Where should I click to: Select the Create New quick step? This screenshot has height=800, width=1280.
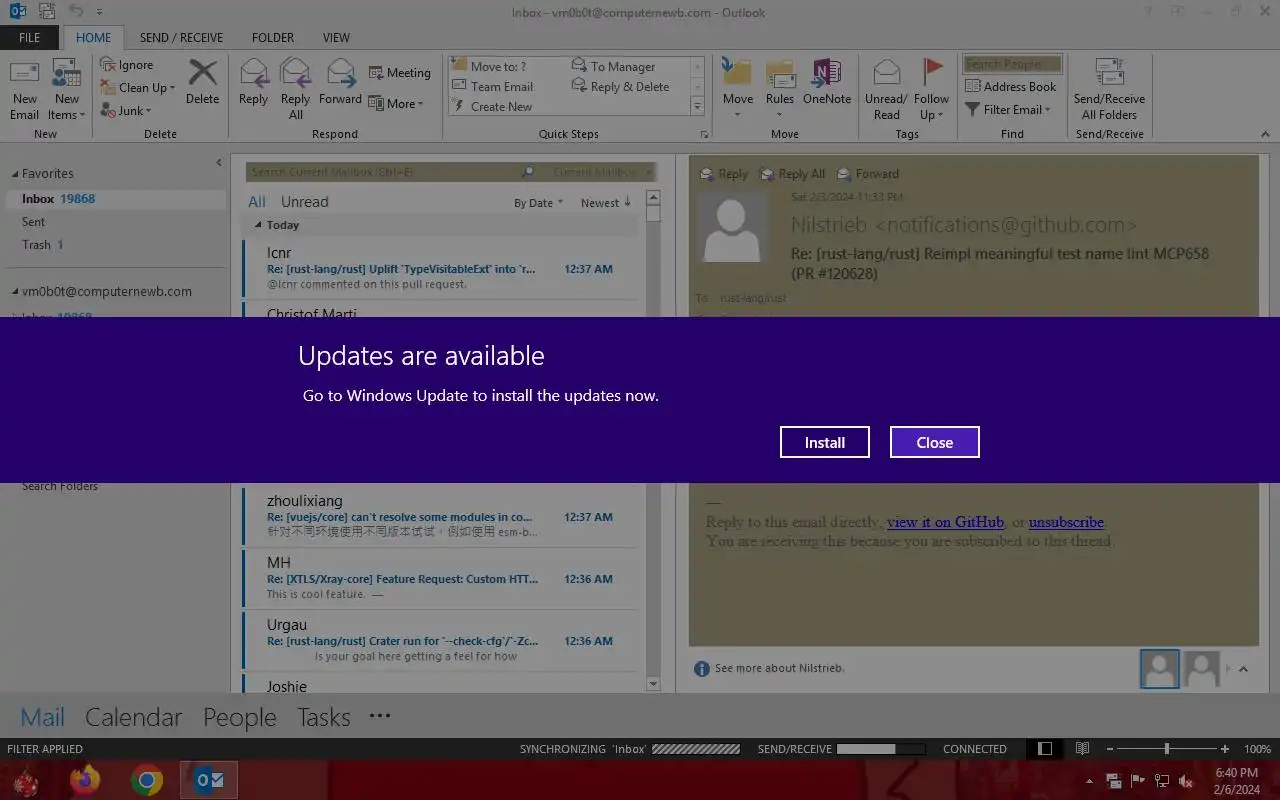tap(492, 107)
